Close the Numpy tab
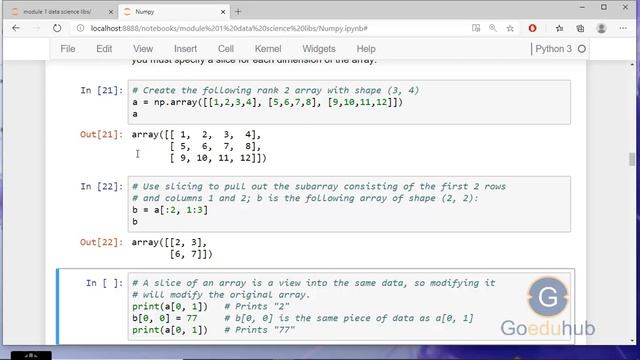The width and height of the screenshot is (640, 360). pos(223,12)
